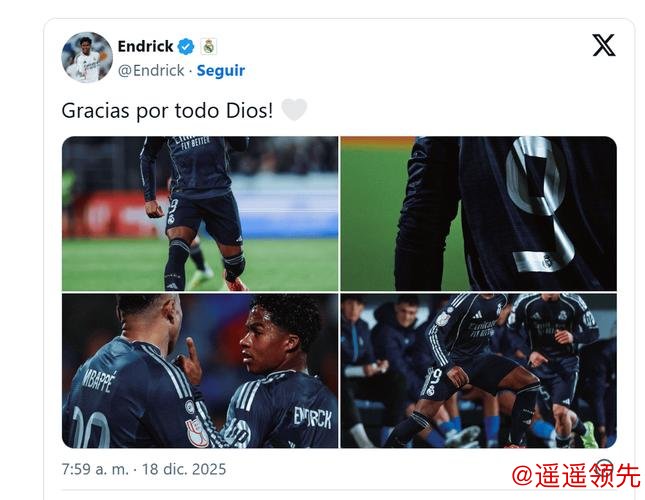Open the 7:59 a. m. timestamp link
The image size is (645, 500).
(95, 469)
